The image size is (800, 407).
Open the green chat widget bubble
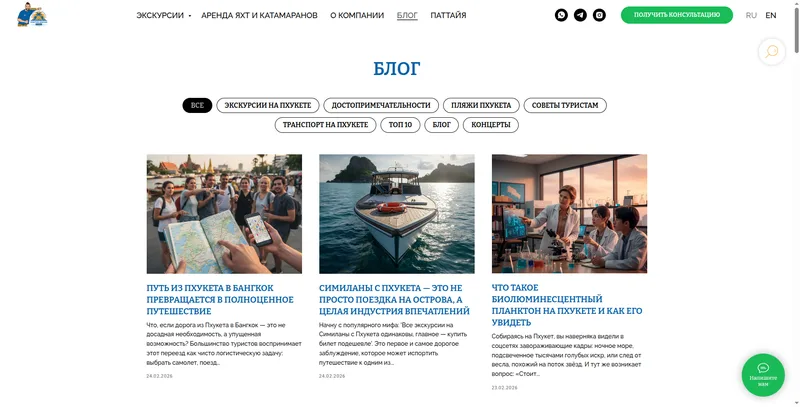click(x=763, y=375)
